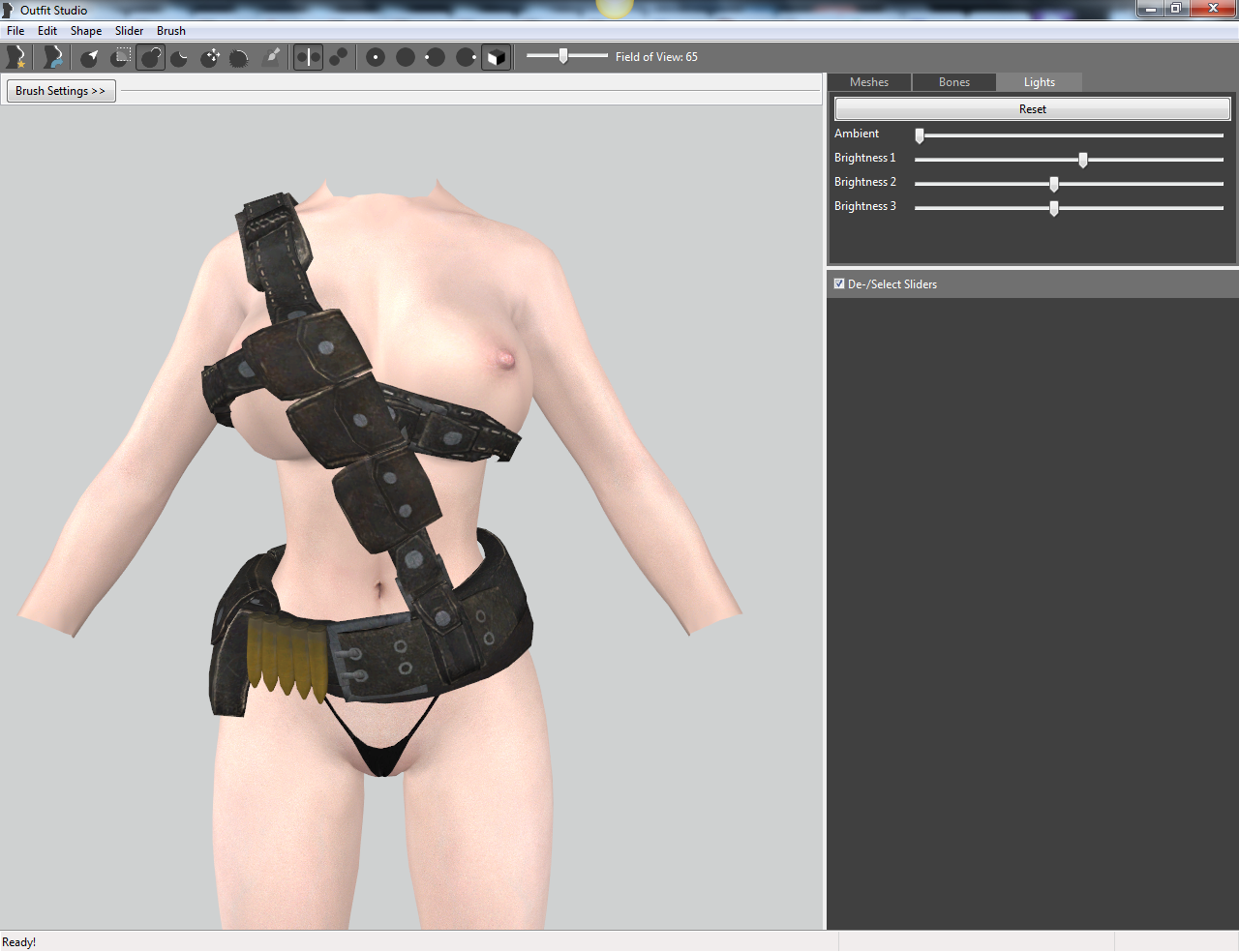Toggle X-Mirror brush mode
This screenshot has height=952, width=1239.
coord(308,57)
